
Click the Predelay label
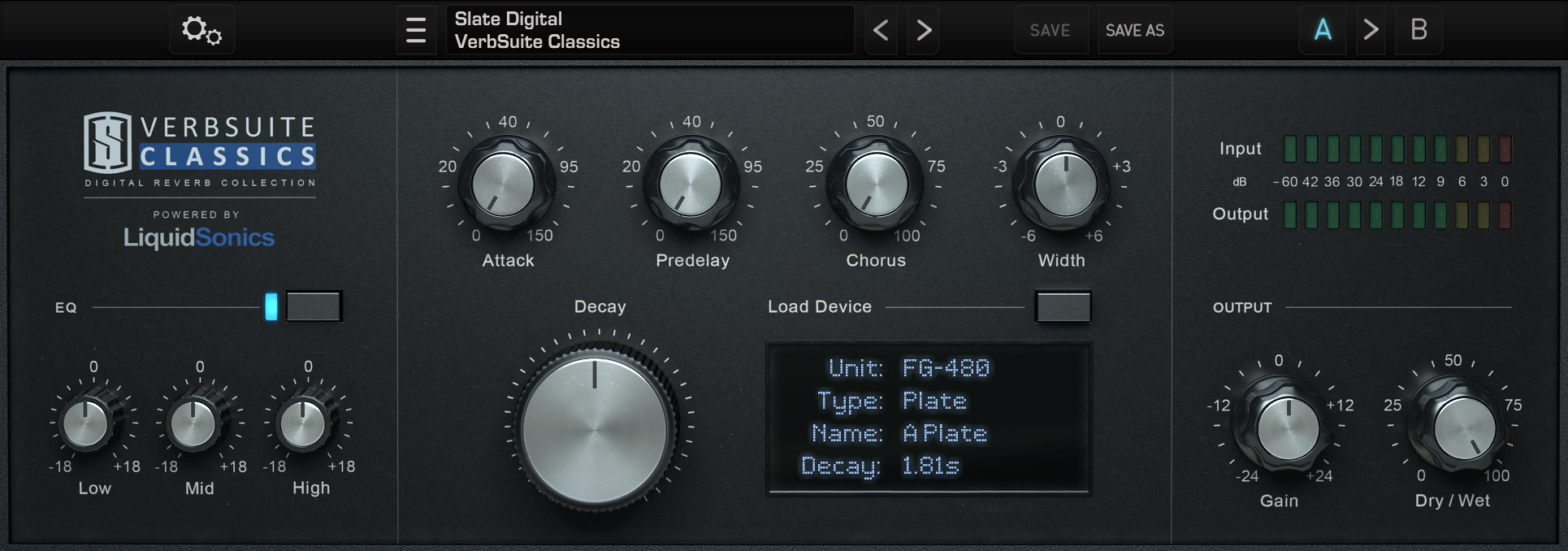click(x=693, y=260)
